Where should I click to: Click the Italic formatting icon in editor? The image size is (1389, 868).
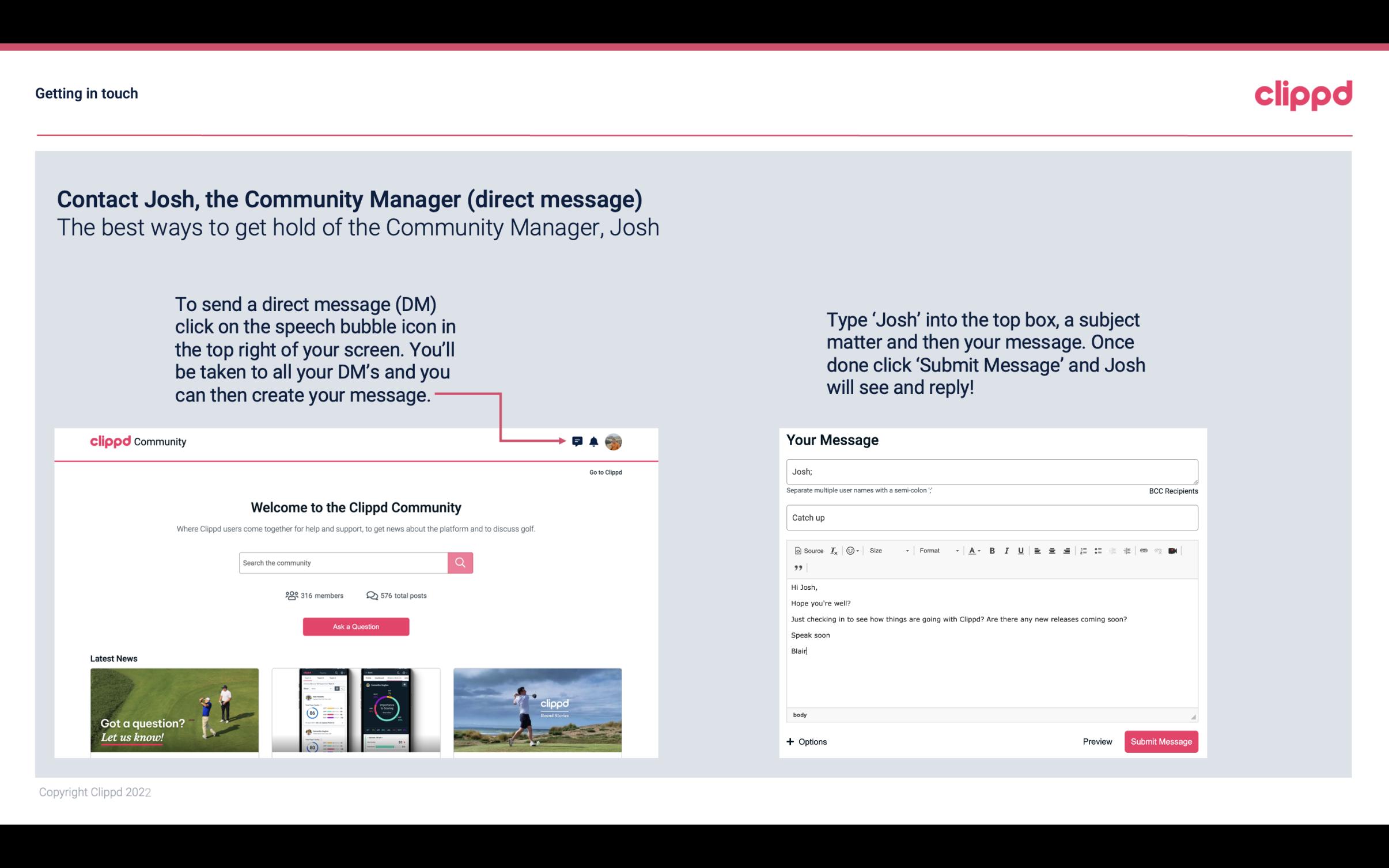(x=1007, y=551)
